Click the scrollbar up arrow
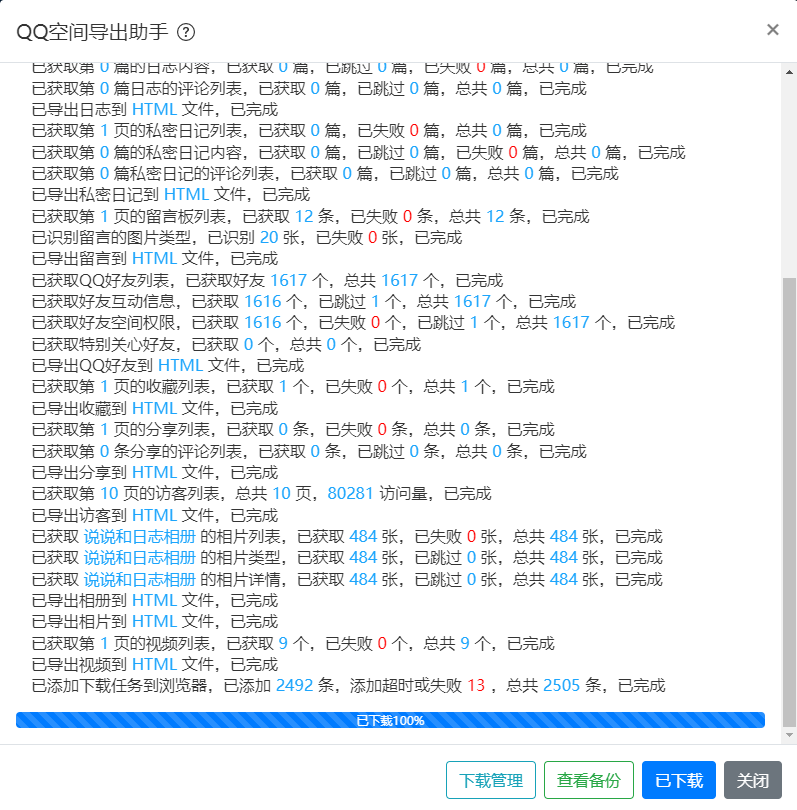 [x=789, y=72]
